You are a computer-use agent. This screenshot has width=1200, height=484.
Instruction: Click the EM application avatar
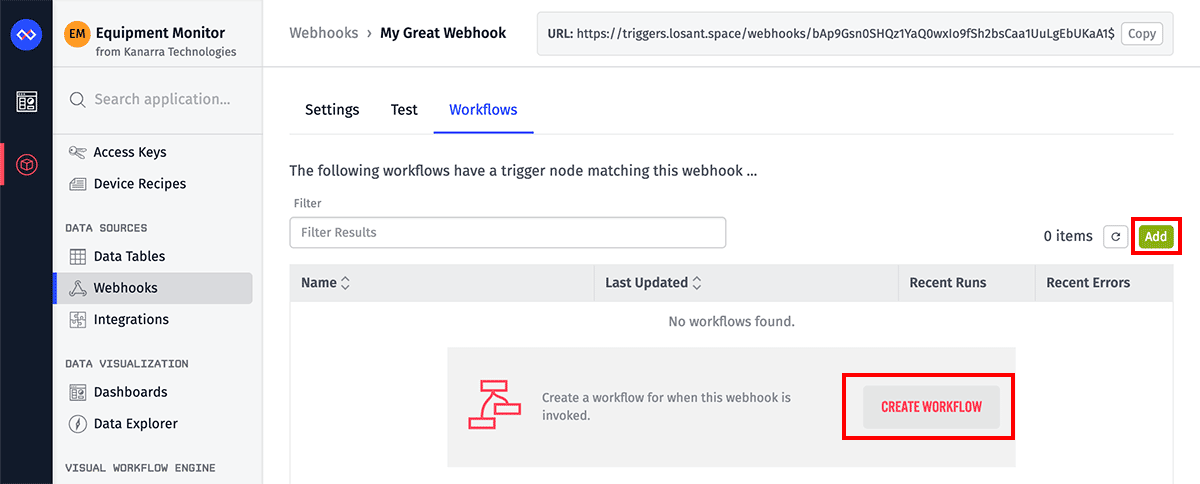pos(77,35)
